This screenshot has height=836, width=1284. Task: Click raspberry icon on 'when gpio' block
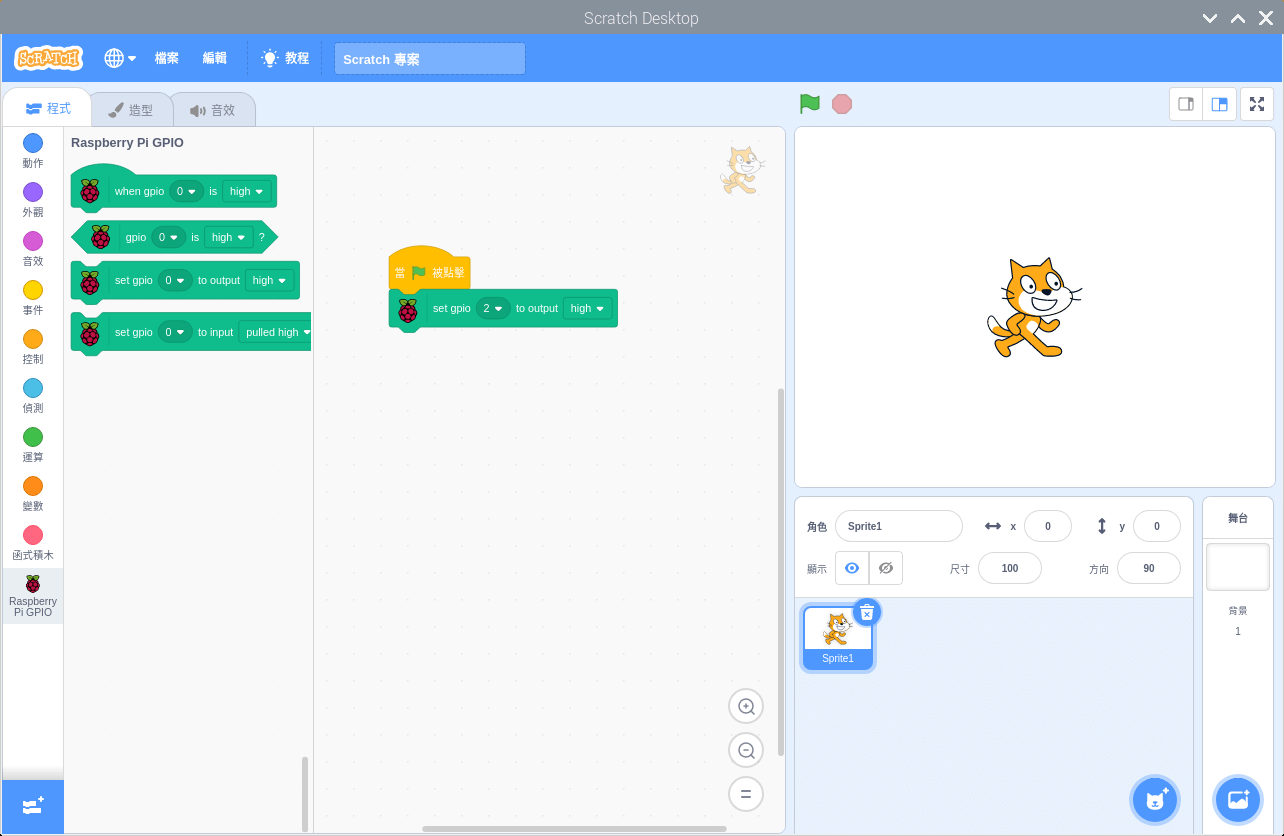90,191
